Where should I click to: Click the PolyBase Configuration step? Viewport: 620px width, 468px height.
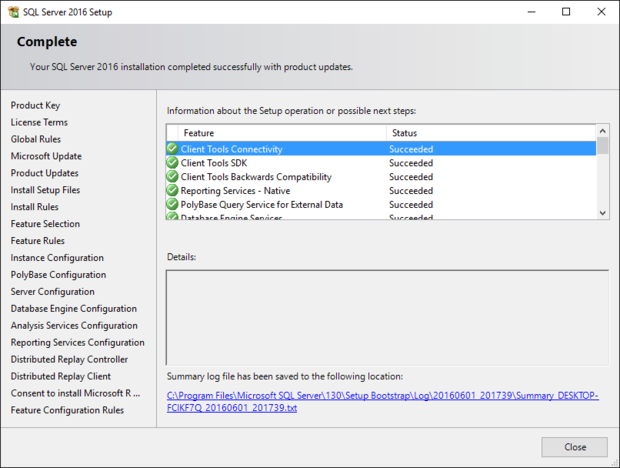coord(59,275)
